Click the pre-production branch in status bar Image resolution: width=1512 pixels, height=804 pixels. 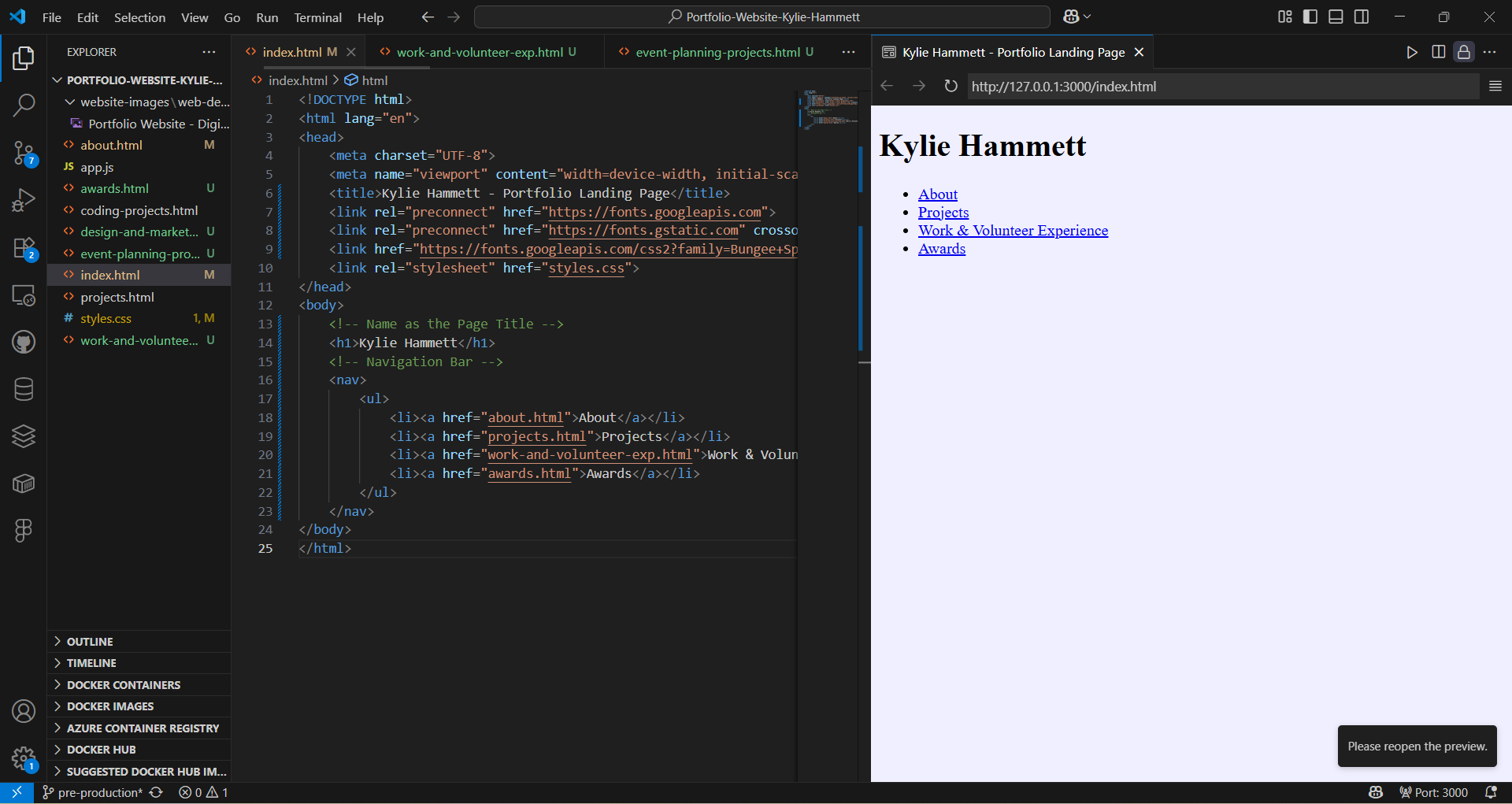[92, 792]
